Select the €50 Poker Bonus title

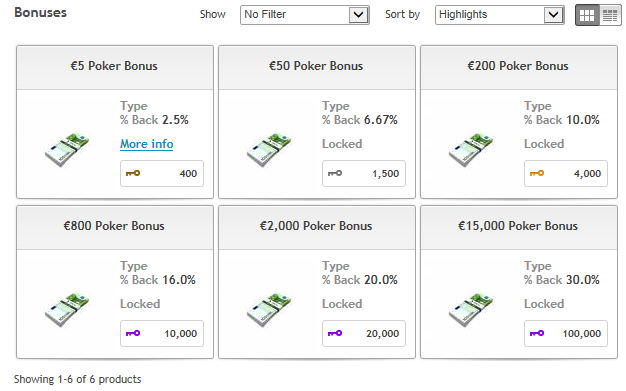click(316, 66)
